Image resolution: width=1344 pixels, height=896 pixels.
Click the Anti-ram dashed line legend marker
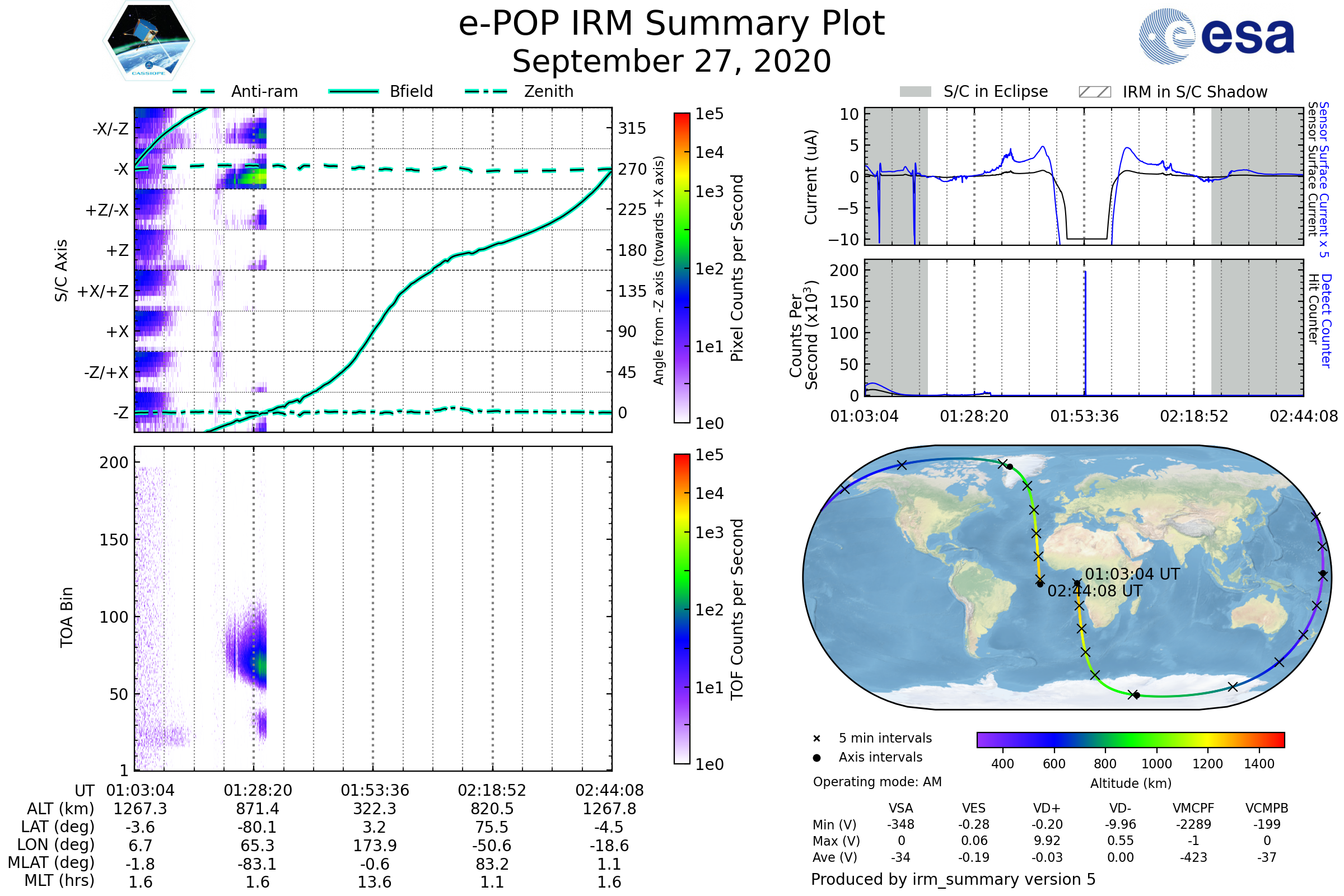click(194, 91)
